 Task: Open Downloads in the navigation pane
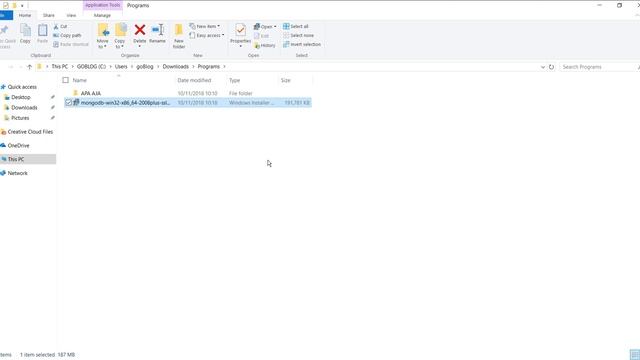[24, 107]
